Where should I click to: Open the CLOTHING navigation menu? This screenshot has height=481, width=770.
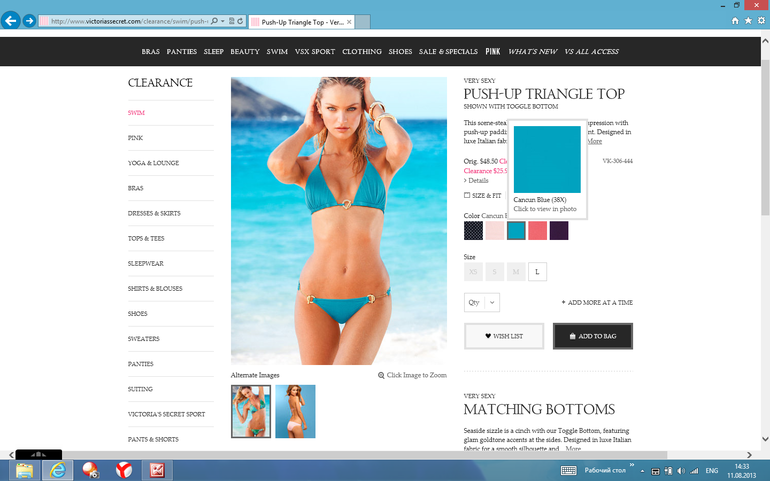coord(362,52)
